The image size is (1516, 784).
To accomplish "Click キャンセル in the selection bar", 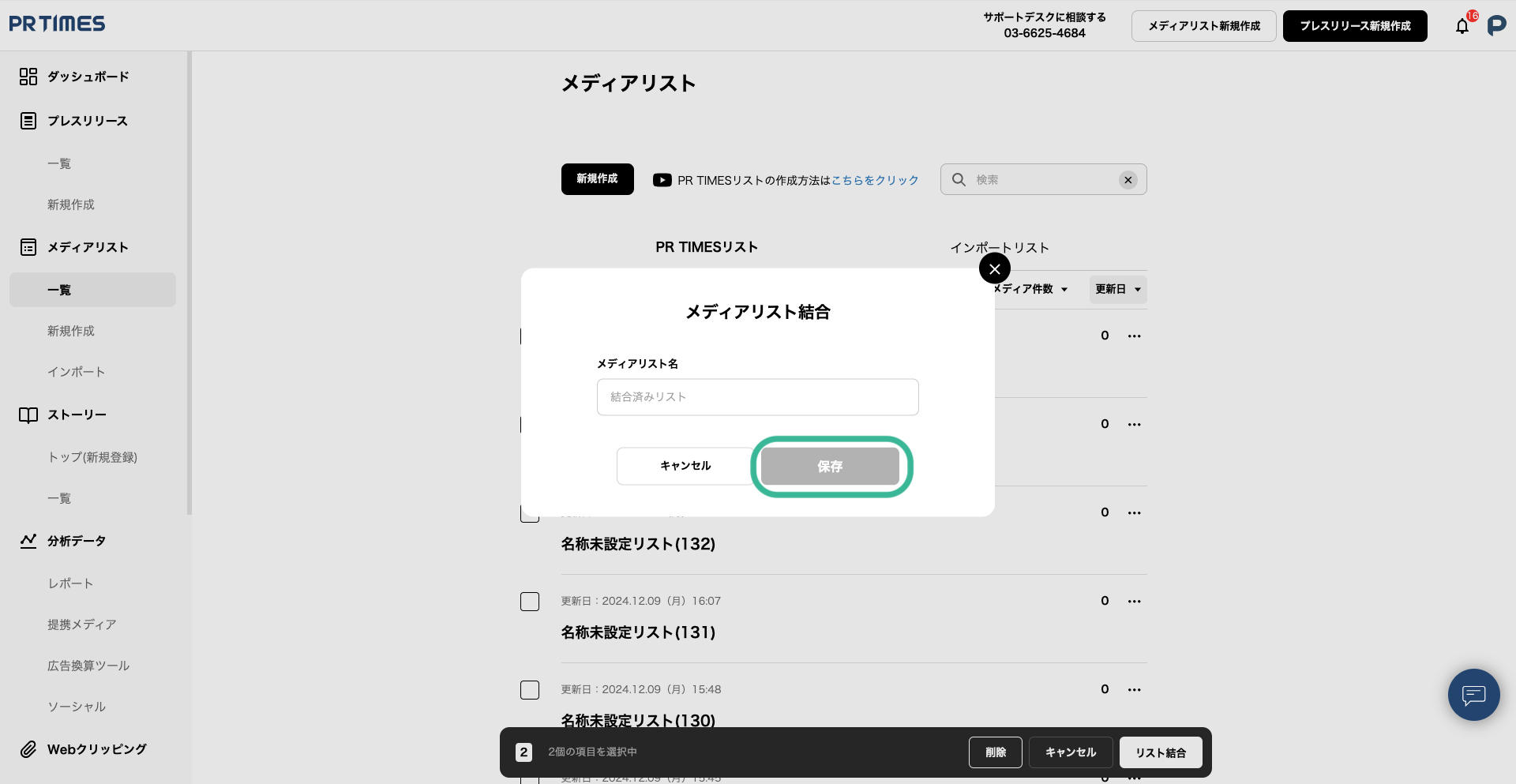I will [1071, 752].
